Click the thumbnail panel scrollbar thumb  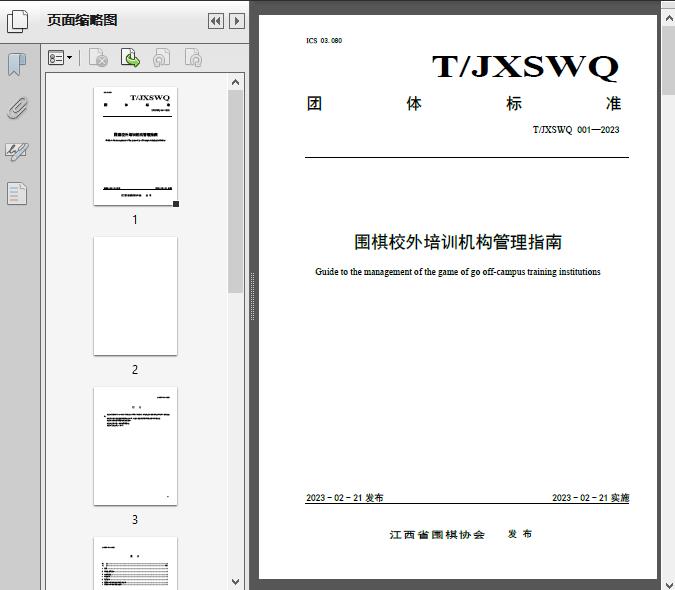pos(235,192)
